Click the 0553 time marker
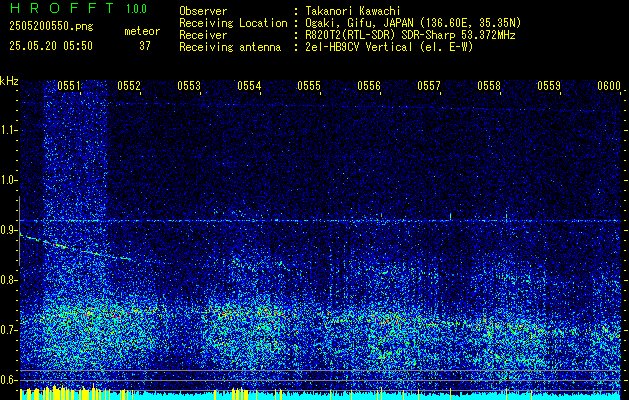The image size is (629, 400). pos(189,85)
